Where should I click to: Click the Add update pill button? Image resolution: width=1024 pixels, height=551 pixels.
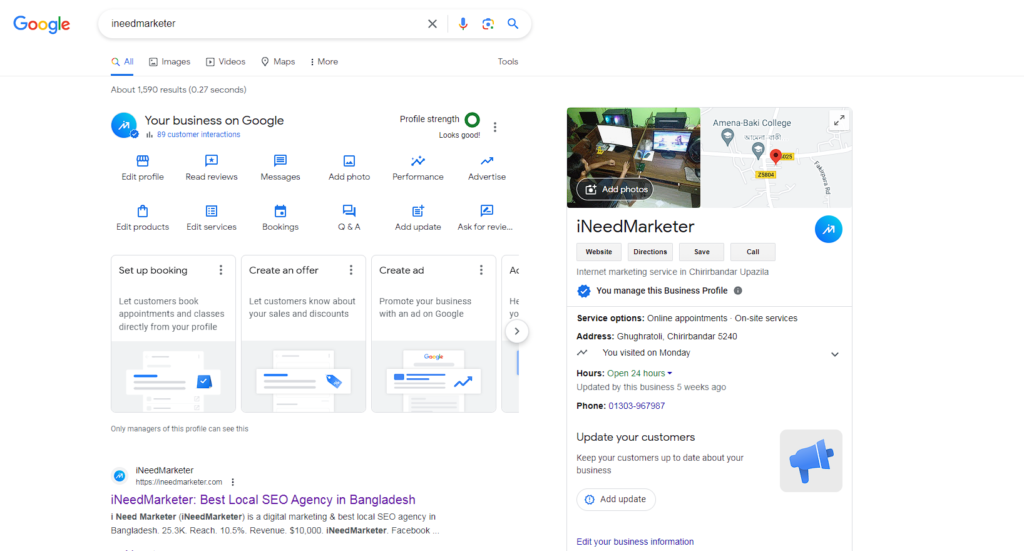(x=616, y=499)
